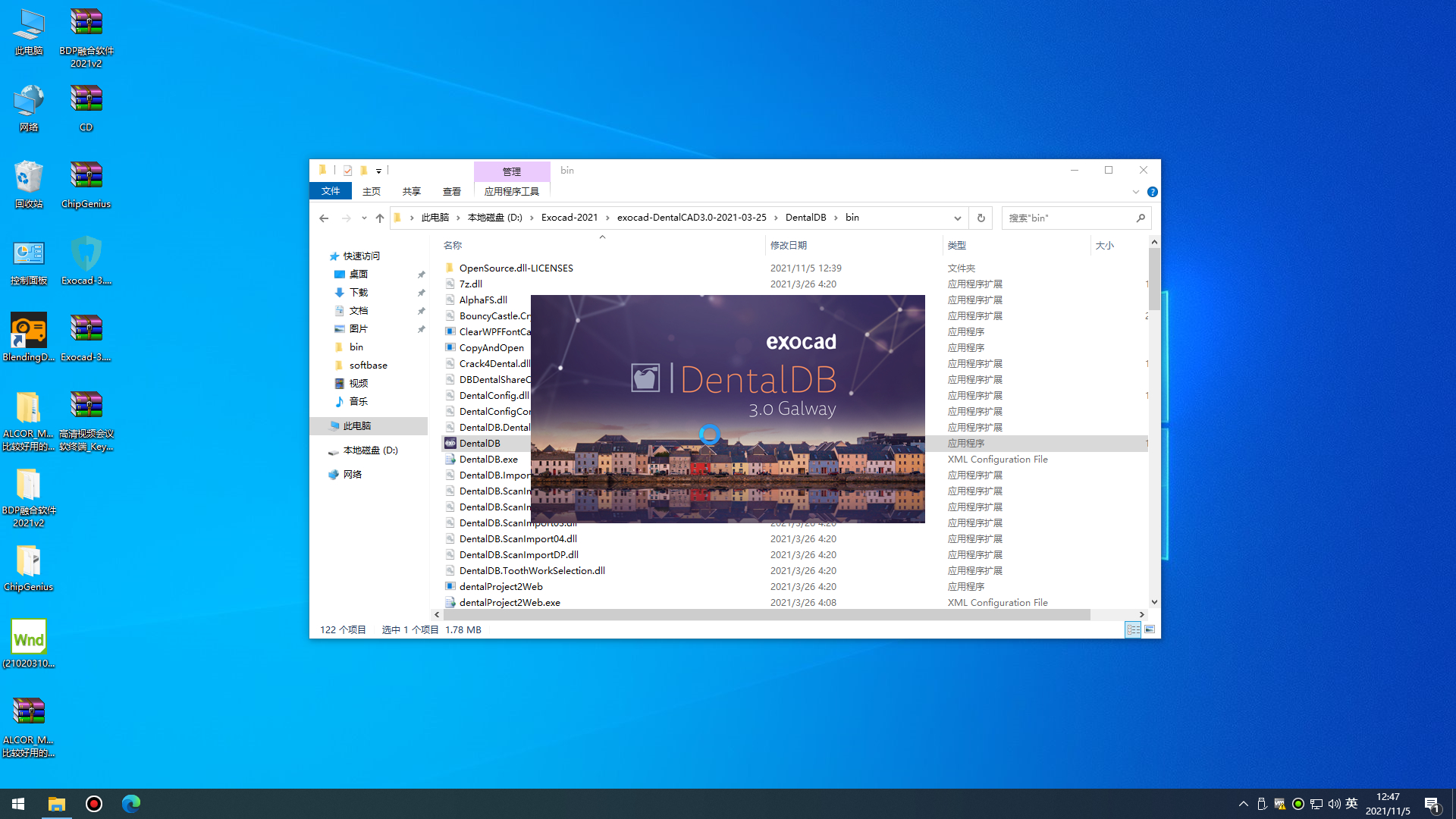1456x819 pixels.
Task: Expand the DentalDB breadcrumb chevron
Action: tap(836, 218)
